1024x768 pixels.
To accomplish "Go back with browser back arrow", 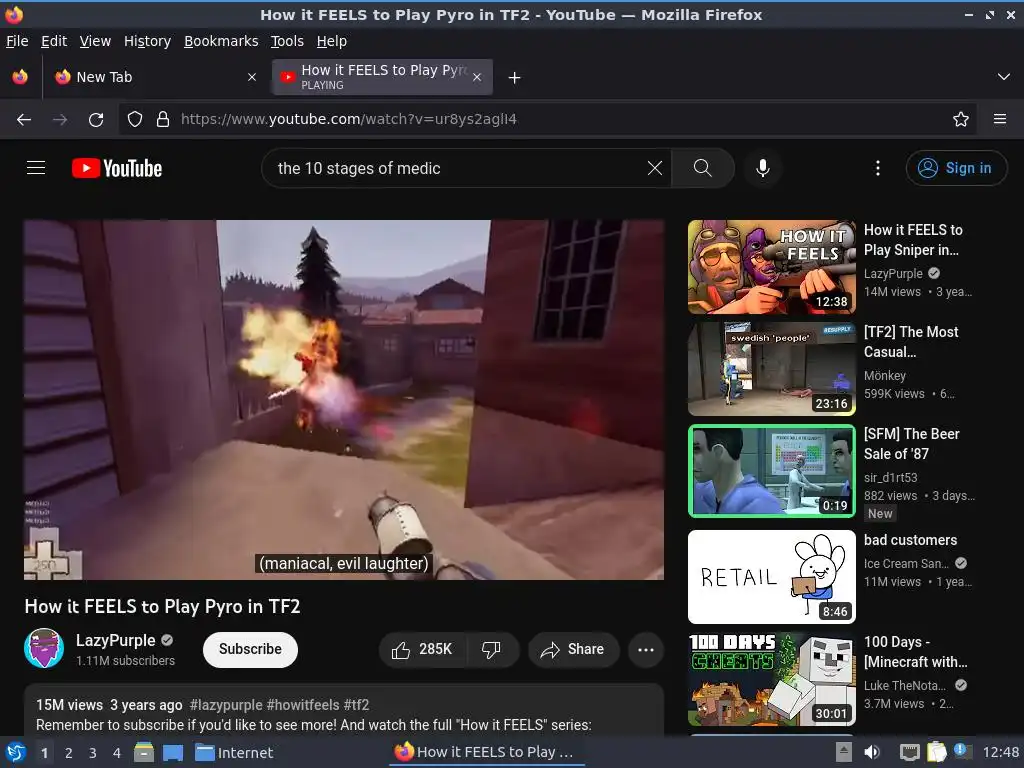I will point(24,119).
